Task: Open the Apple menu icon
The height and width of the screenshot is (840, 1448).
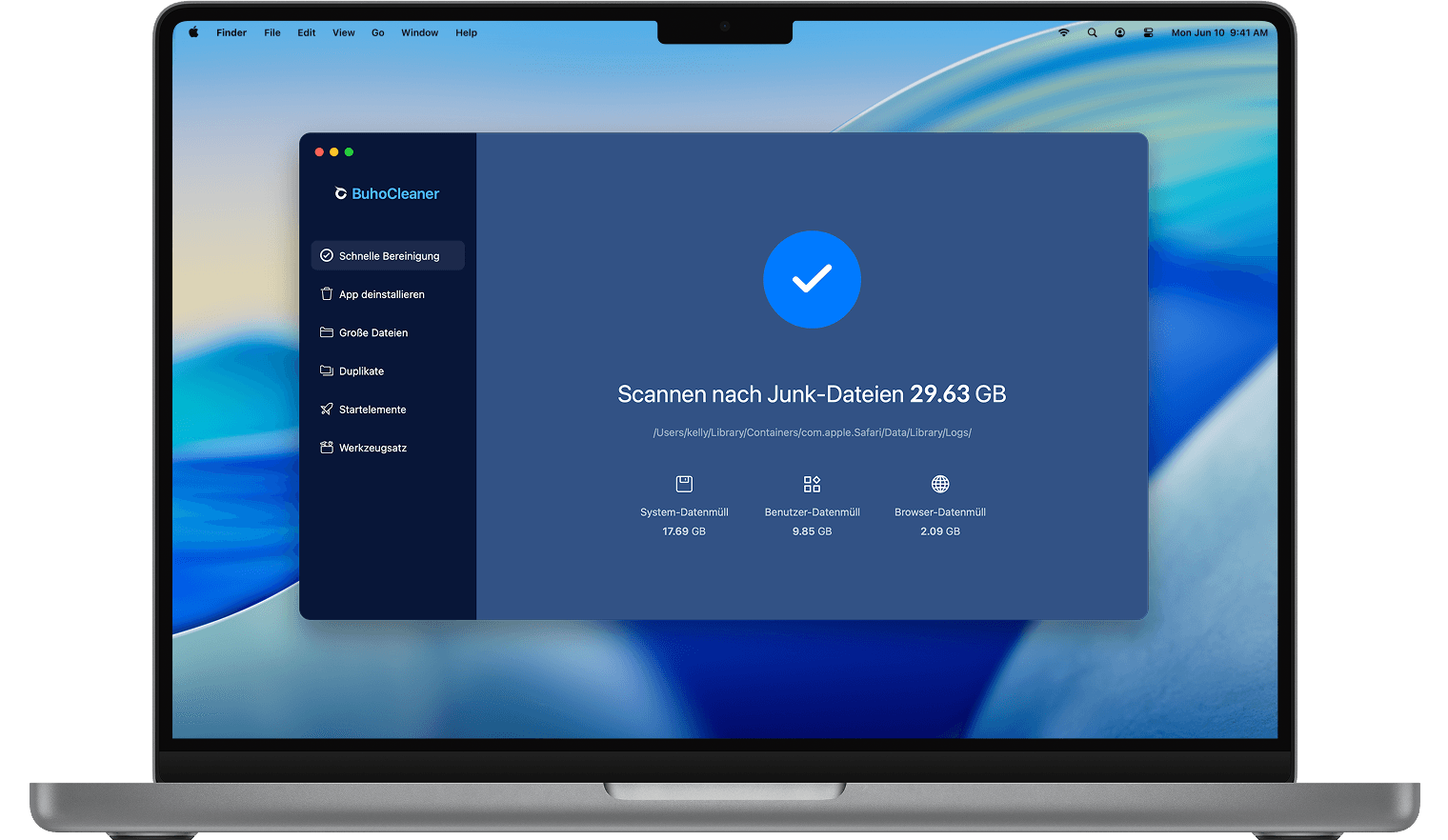Action: [x=193, y=32]
